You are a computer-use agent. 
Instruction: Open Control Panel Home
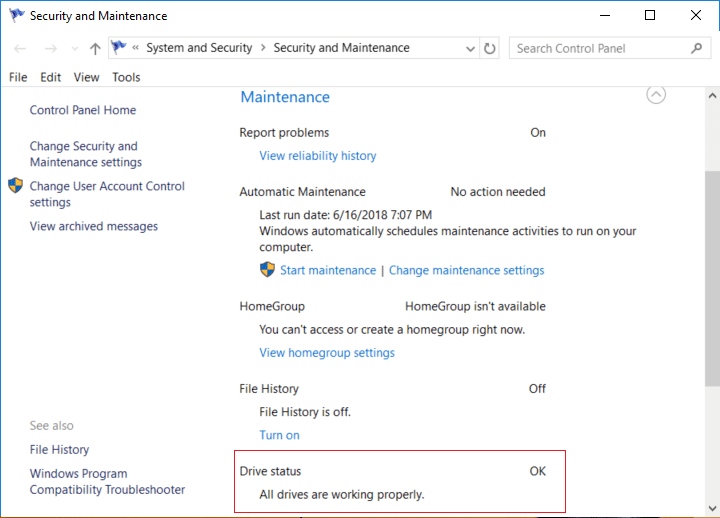83,110
